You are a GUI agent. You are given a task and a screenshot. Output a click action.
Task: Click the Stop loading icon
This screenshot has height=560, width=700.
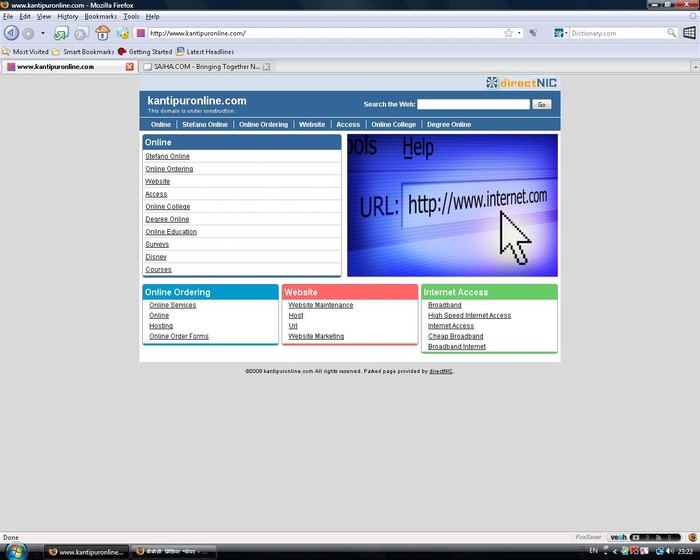pos(80,33)
